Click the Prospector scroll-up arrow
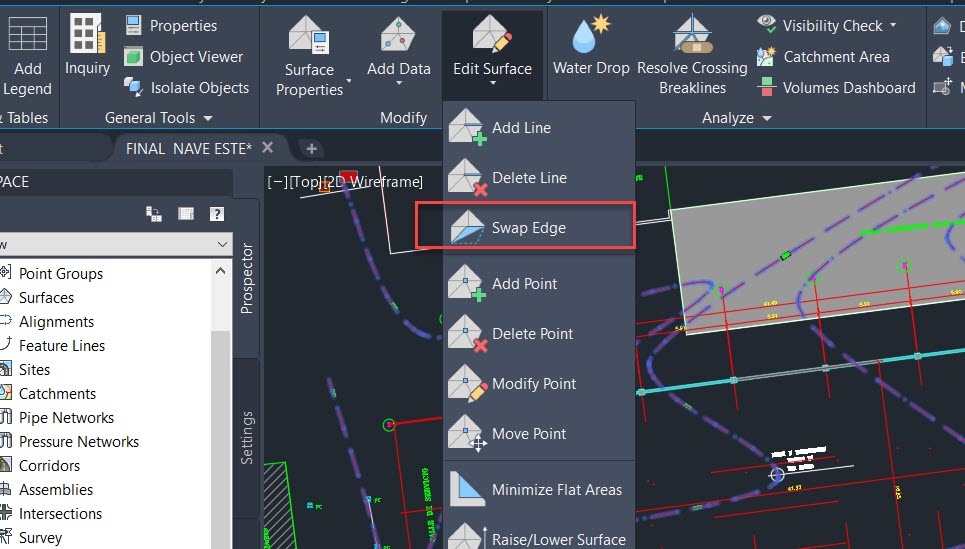Viewport: 965px width, 549px height. (x=221, y=270)
